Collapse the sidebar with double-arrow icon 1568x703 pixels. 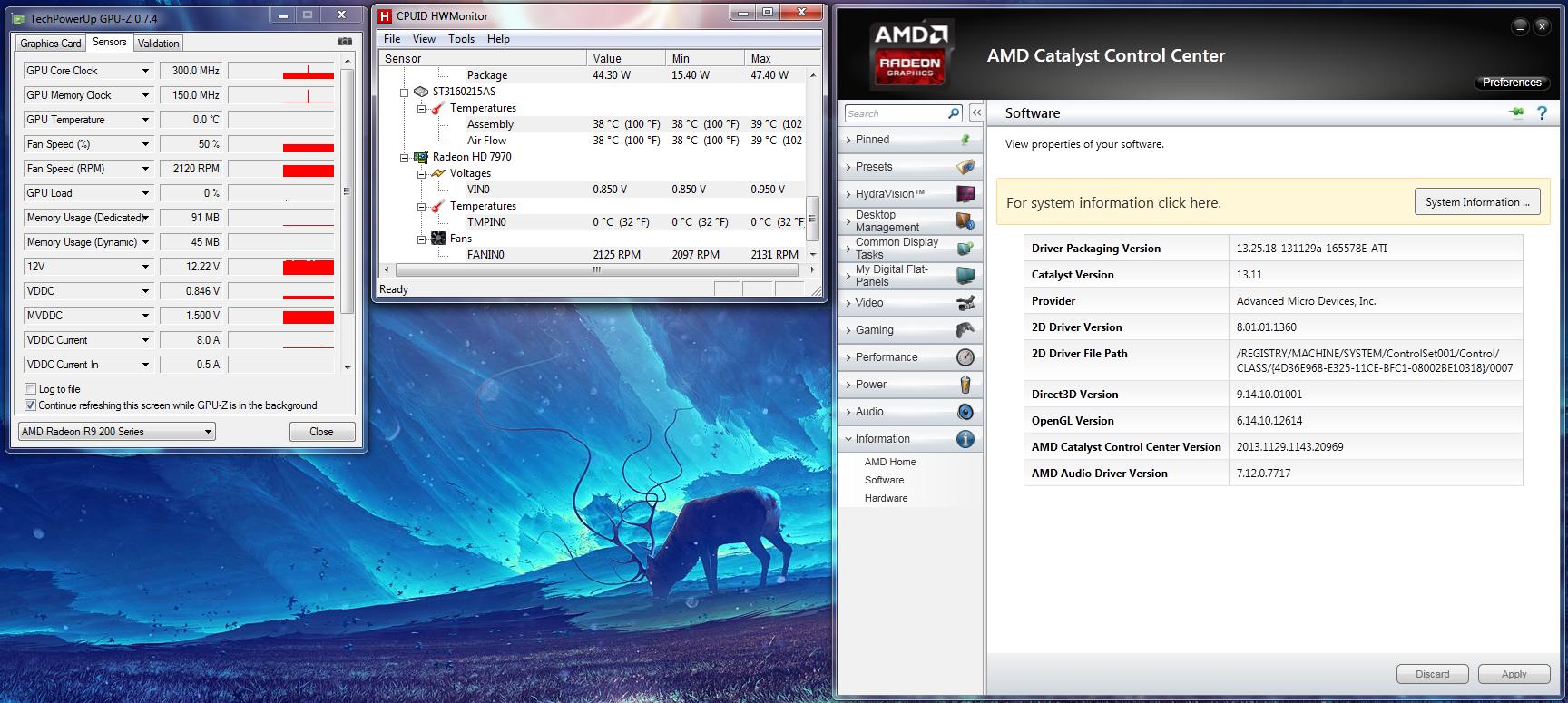(976, 113)
